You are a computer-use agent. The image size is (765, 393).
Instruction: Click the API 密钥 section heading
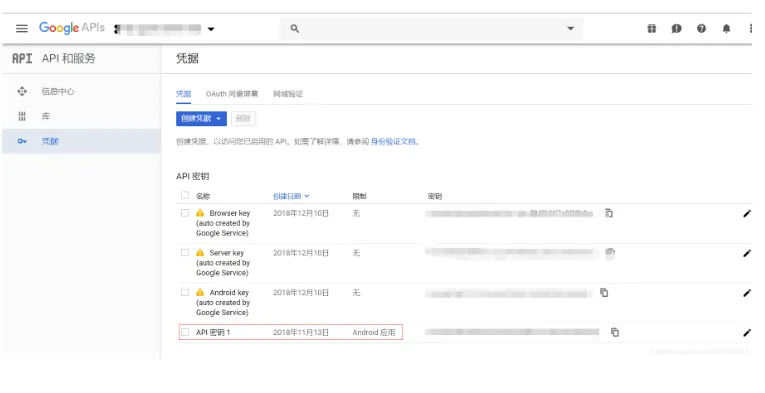[193, 176]
